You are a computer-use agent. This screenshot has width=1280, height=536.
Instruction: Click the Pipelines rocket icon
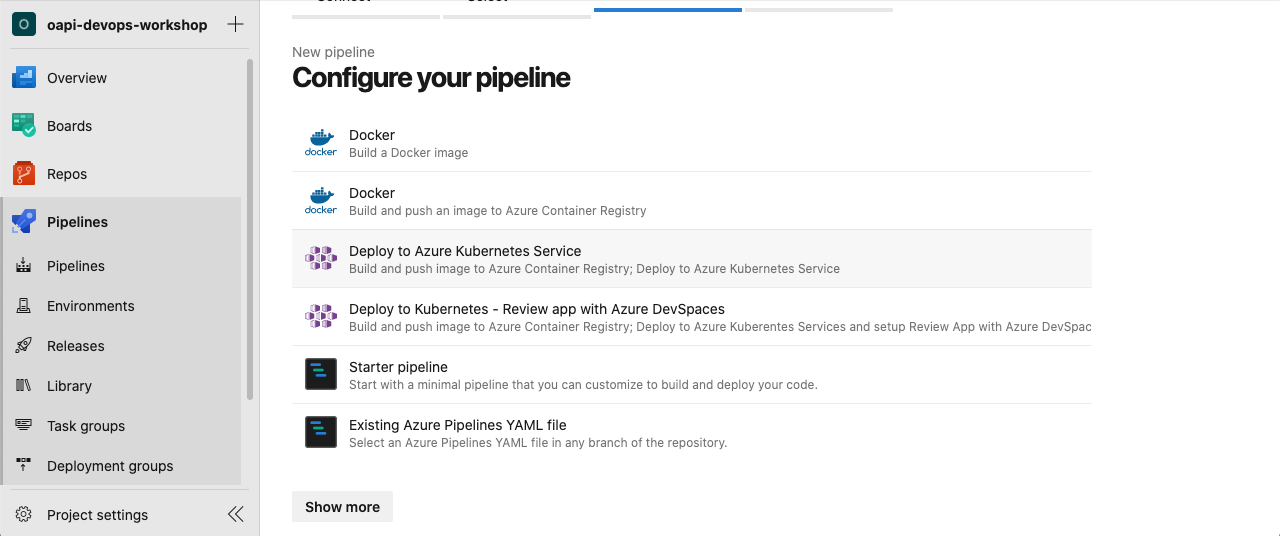pos(24,222)
